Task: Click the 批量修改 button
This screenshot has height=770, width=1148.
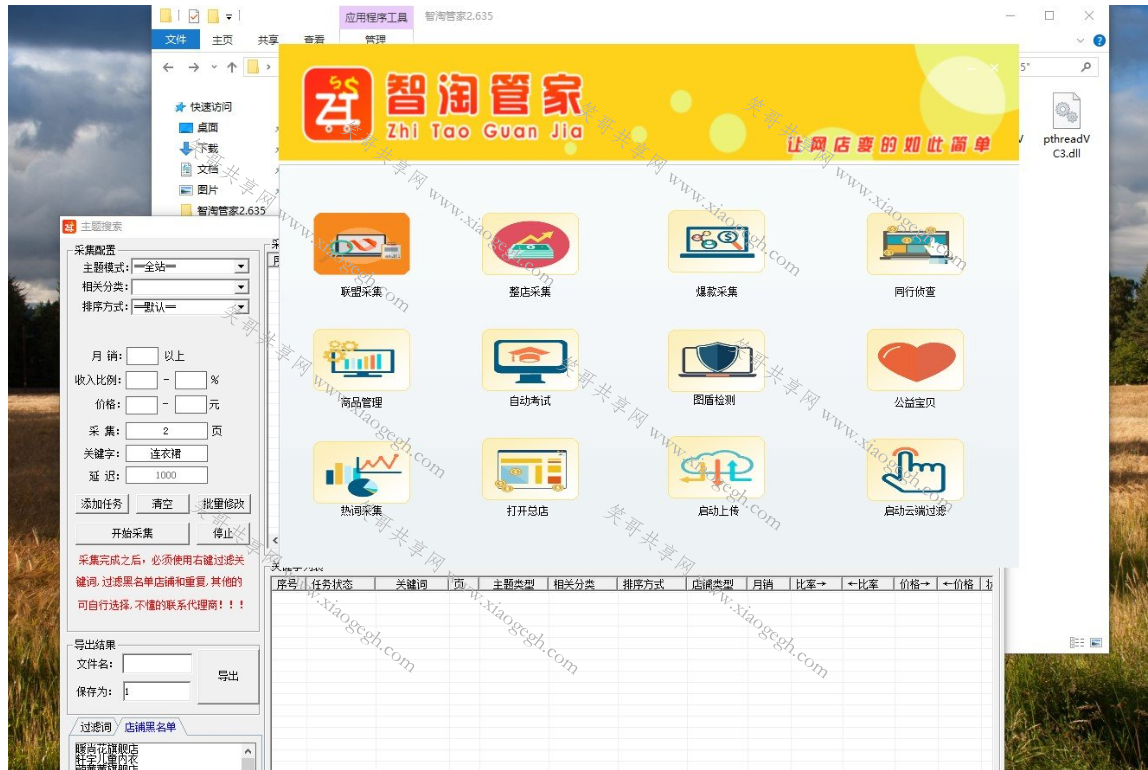Action: (223, 504)
